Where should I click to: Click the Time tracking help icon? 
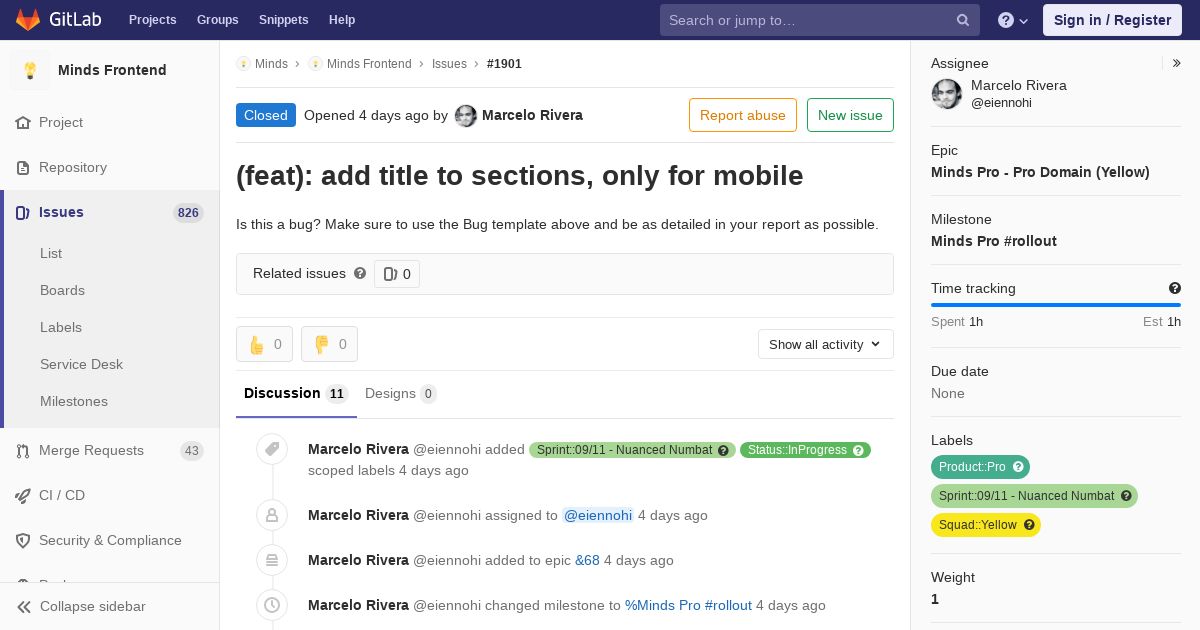tap(1175, 288)
